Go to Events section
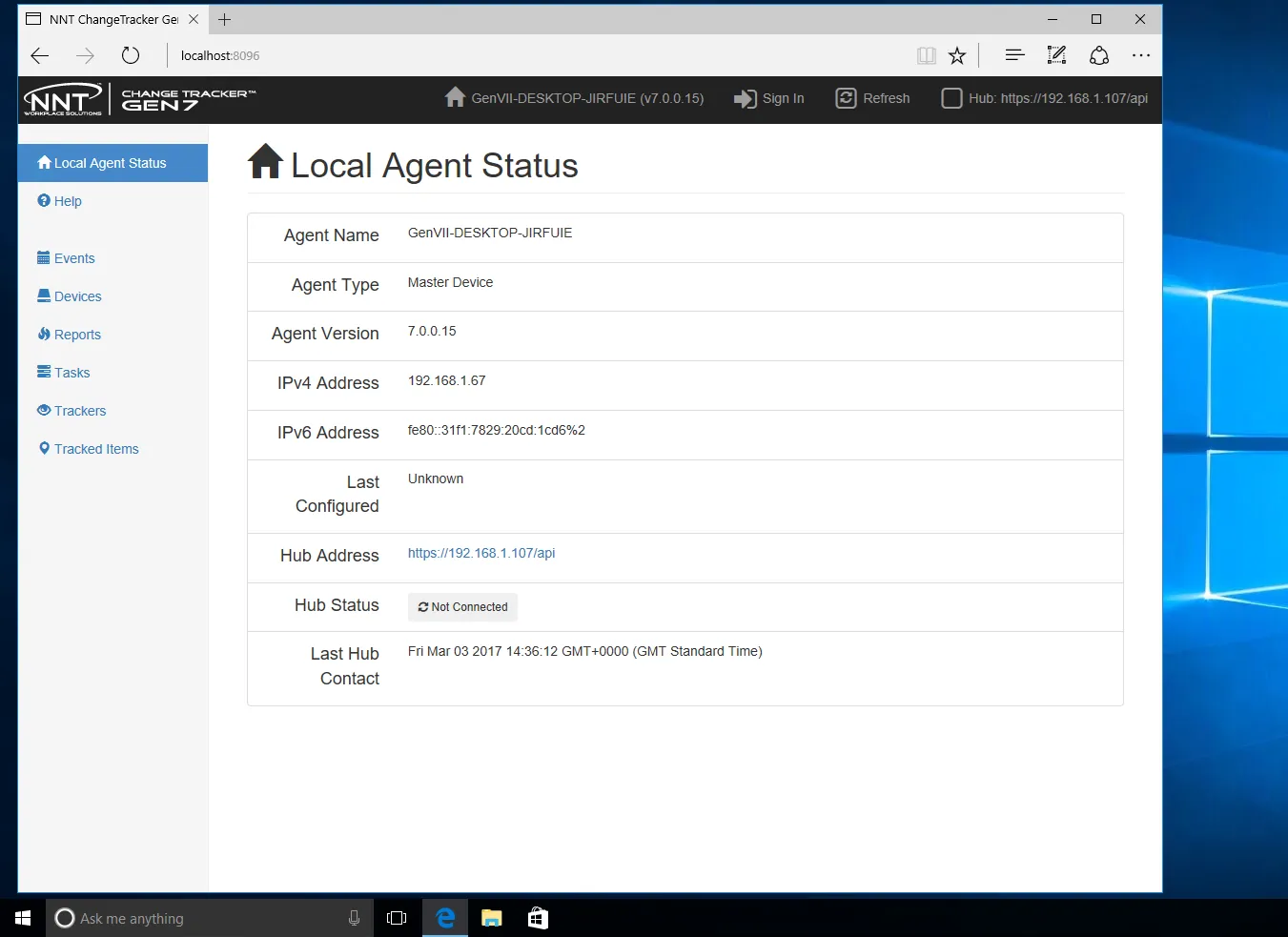Image resolution: width=1288 pixels, height=937 pixels. pyautogui.click(x=66, y=258)
